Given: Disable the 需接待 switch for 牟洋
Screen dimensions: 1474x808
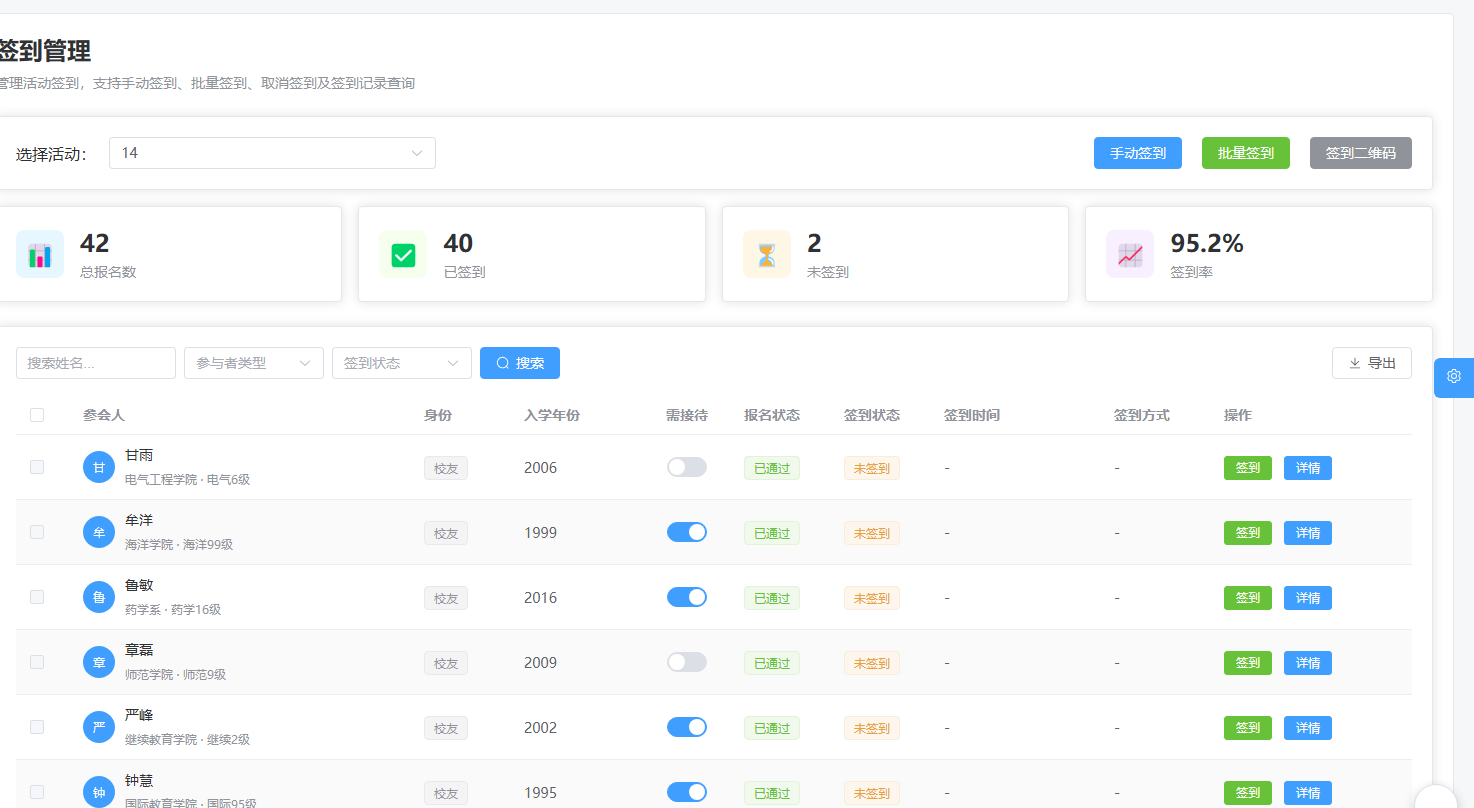Looking at the screenshot, I should (x=687, y=532).
